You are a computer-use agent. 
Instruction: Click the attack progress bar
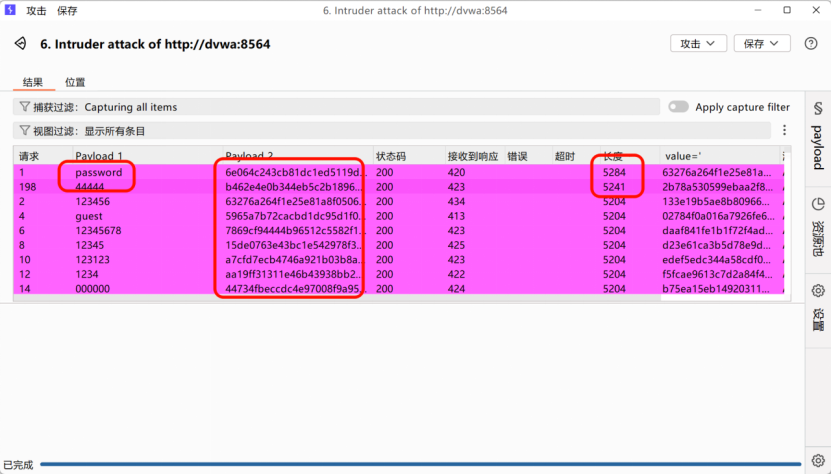[x=420, y=465]
